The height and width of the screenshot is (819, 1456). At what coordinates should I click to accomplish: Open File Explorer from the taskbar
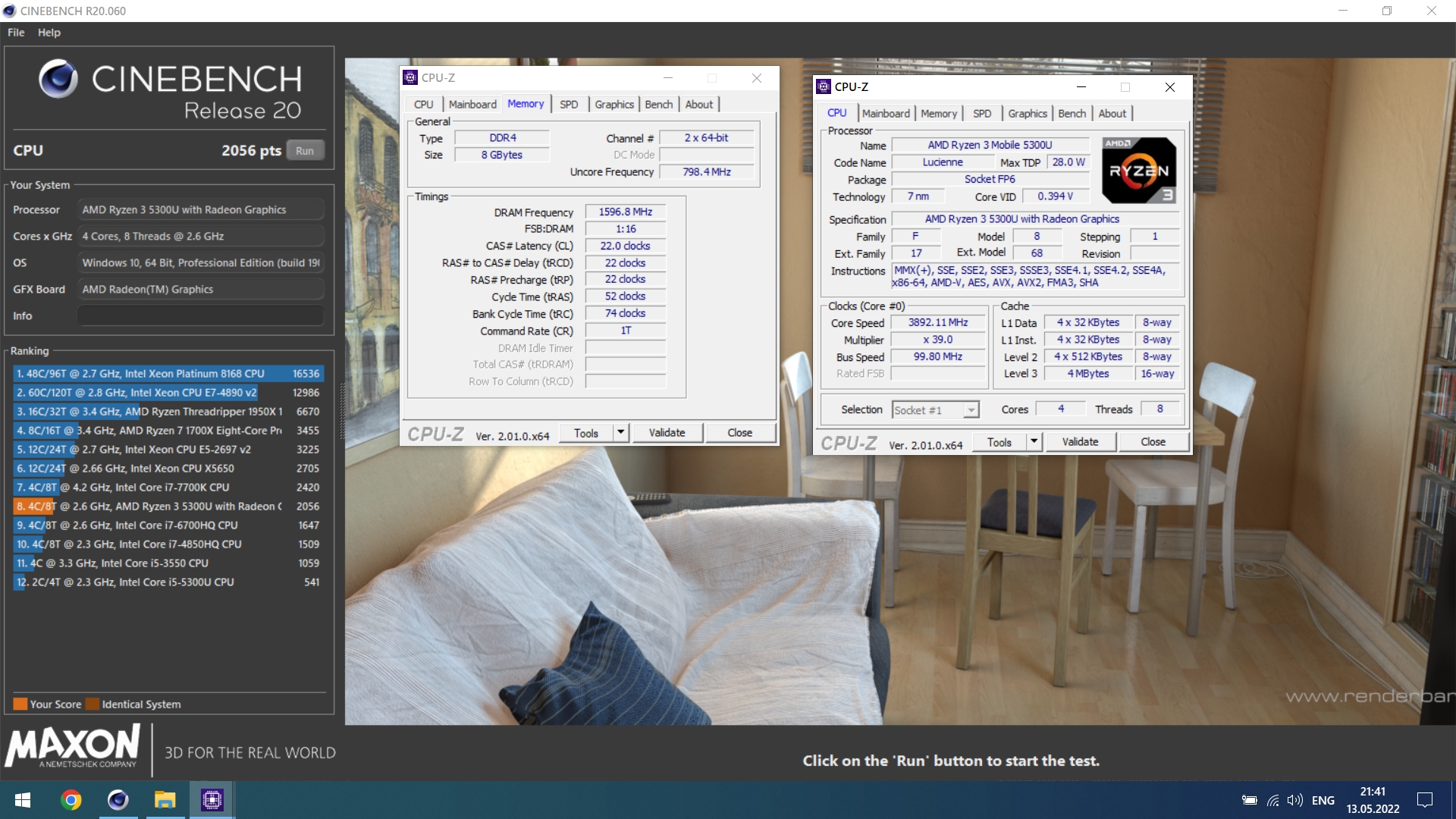point(165,800)
